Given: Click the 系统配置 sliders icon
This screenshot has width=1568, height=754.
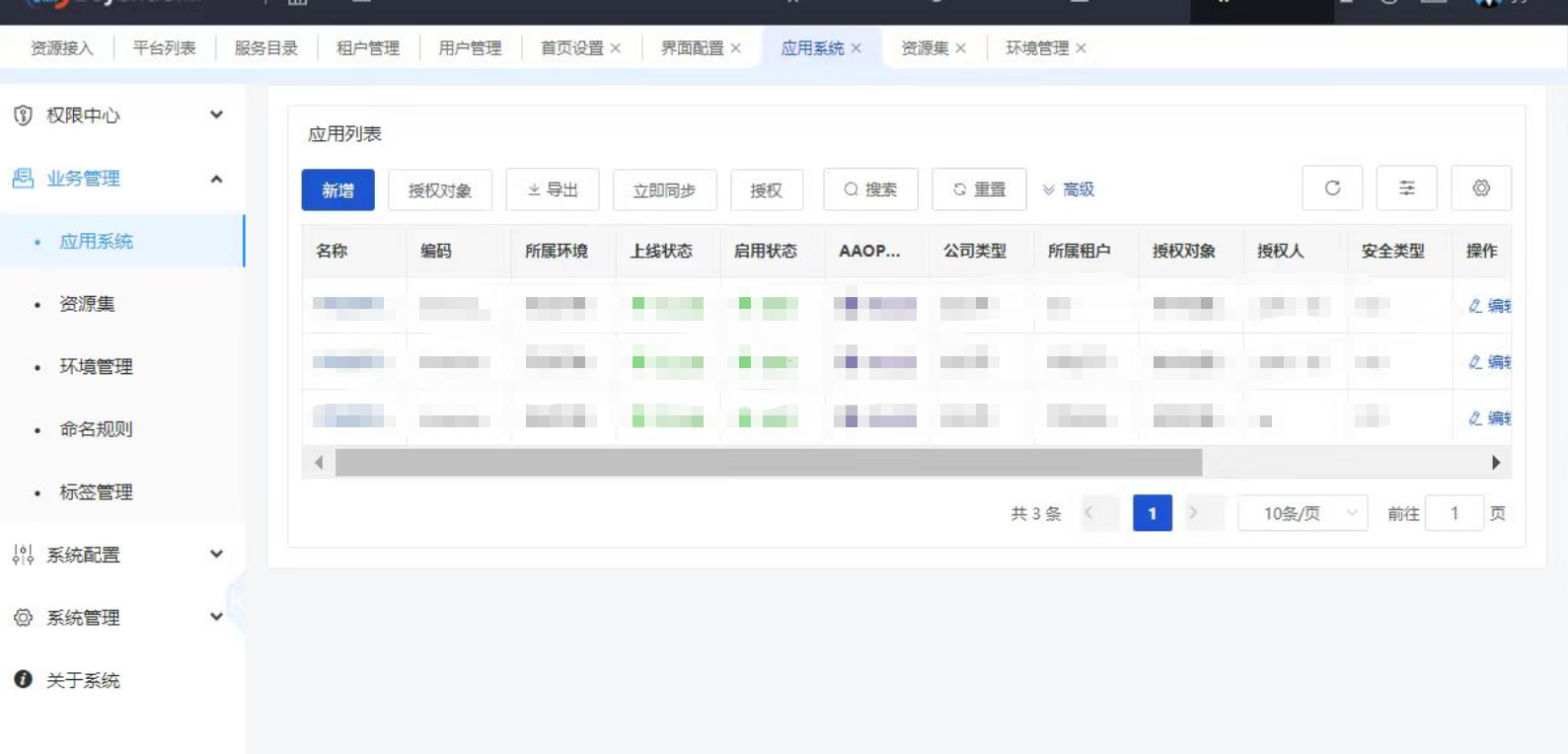Looking at the screenshot, I should 23,555.
